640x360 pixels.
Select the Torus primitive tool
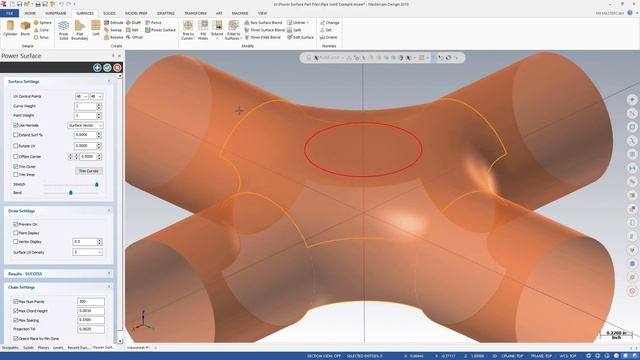(41, 38)
